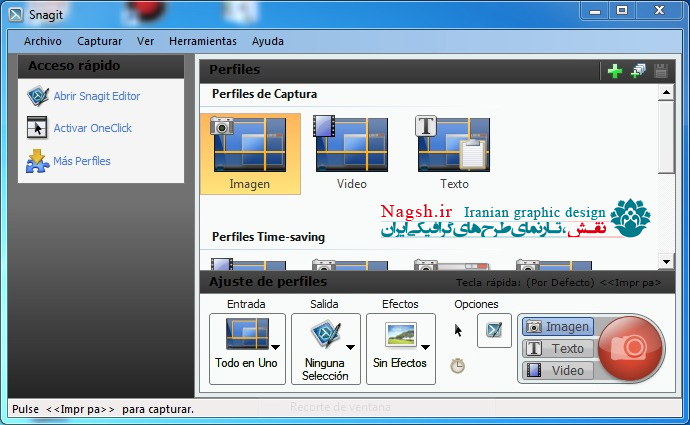Click the Snagit Editor icon in quick access
Screen dimensions: 690x425
pyautogui.click(x=37, y=96)
